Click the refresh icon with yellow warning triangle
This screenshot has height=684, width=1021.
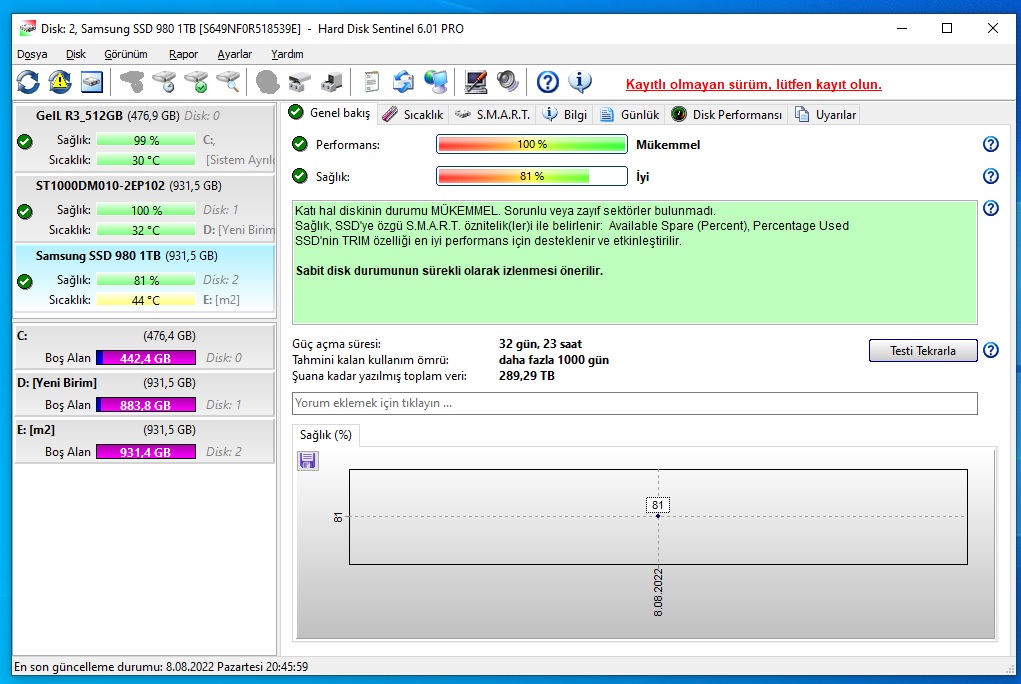pyautogui.click(x=59, y=82)
